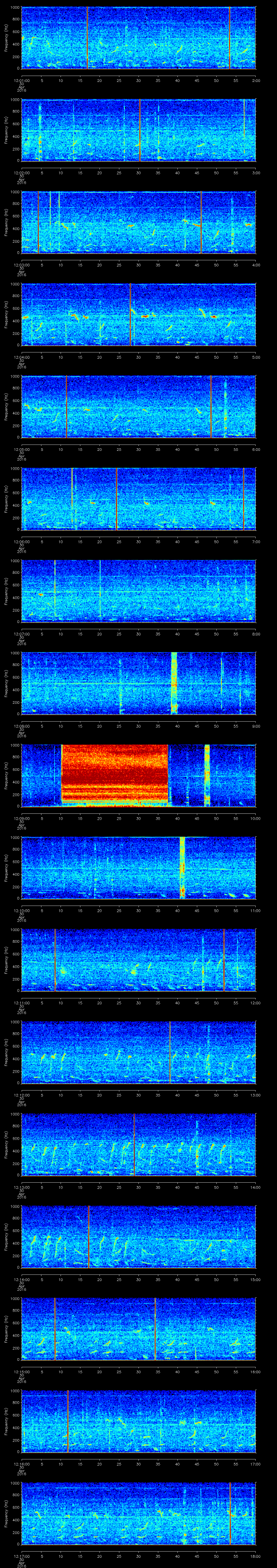The height and width of the screenshot is (1568, 277).
Task: Click the '12:04:00' start time label
Action: (21, 357)
